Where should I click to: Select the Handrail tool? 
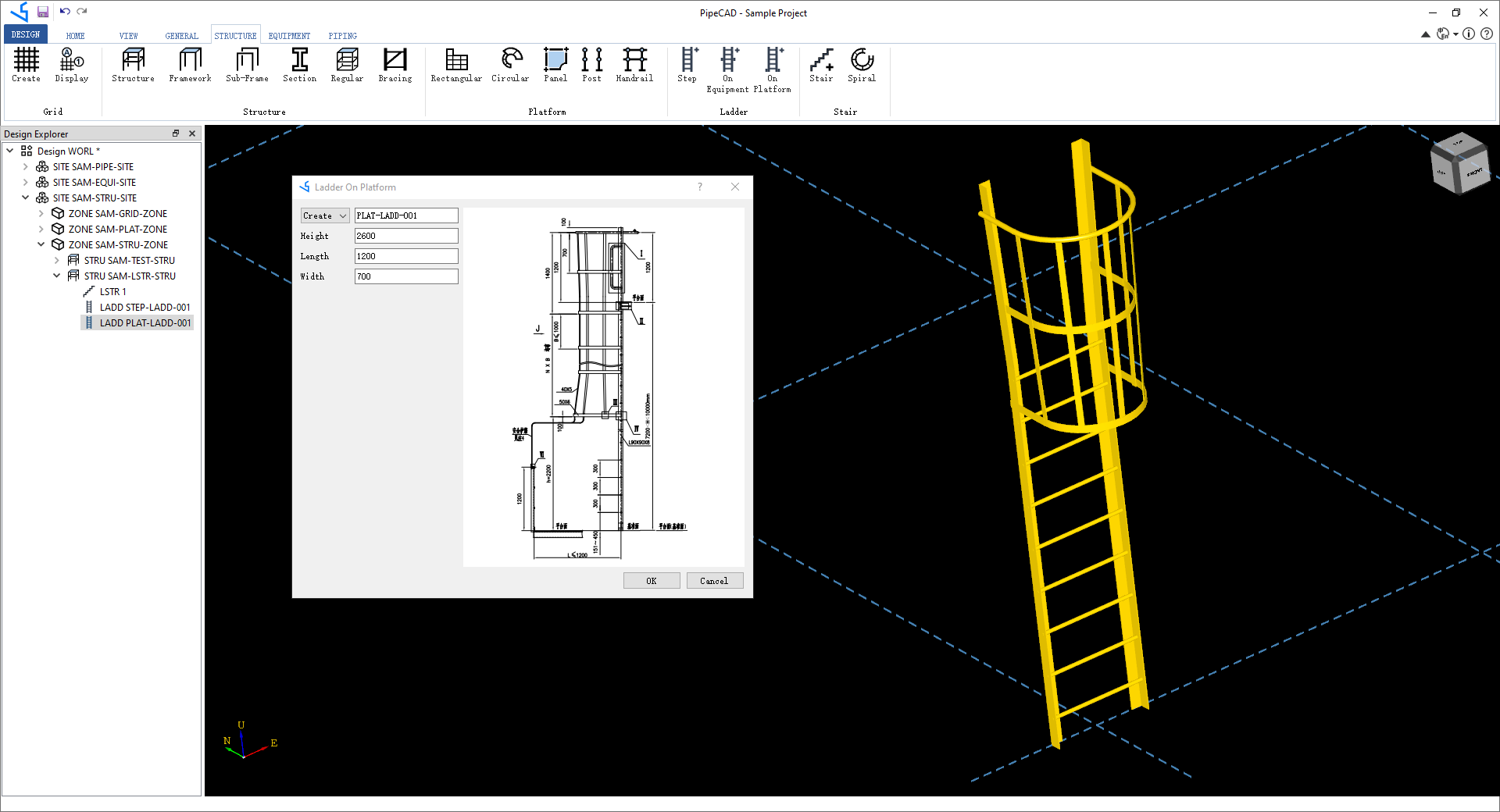[x=634, y=66]
